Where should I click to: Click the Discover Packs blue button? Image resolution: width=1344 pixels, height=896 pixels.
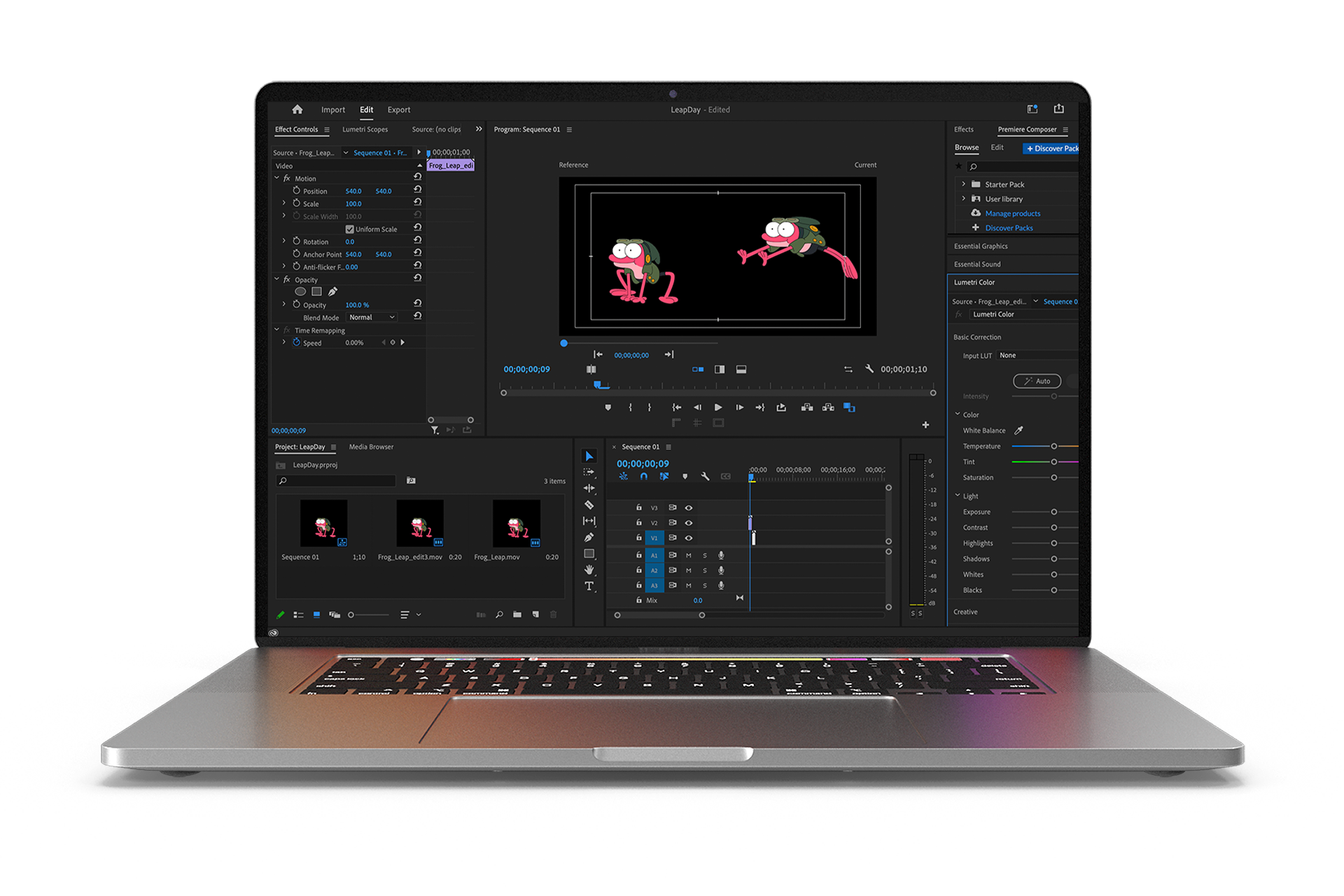[1051, 148]
